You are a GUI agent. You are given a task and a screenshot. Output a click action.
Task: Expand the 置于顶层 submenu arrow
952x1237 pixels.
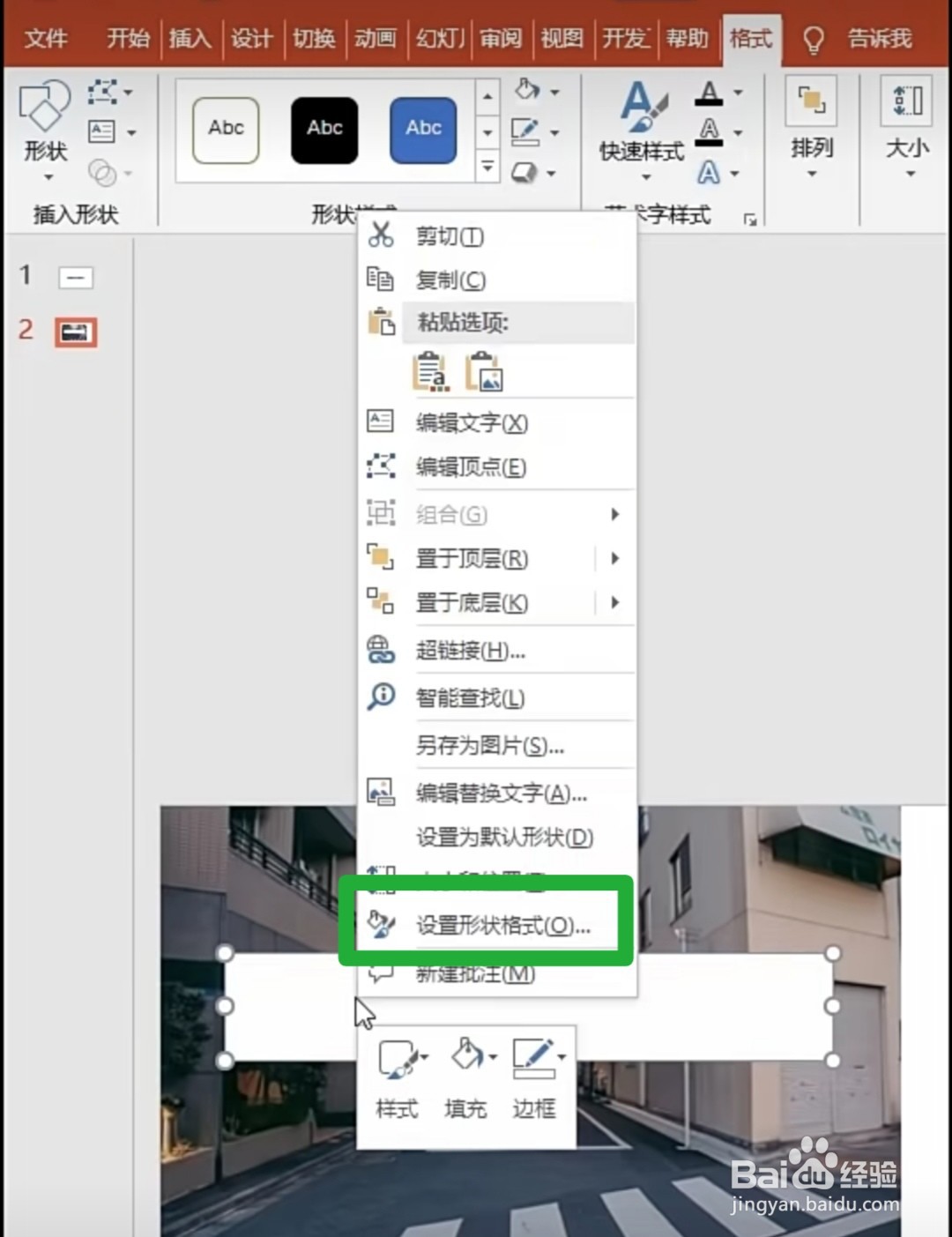[x=614, y=559]
